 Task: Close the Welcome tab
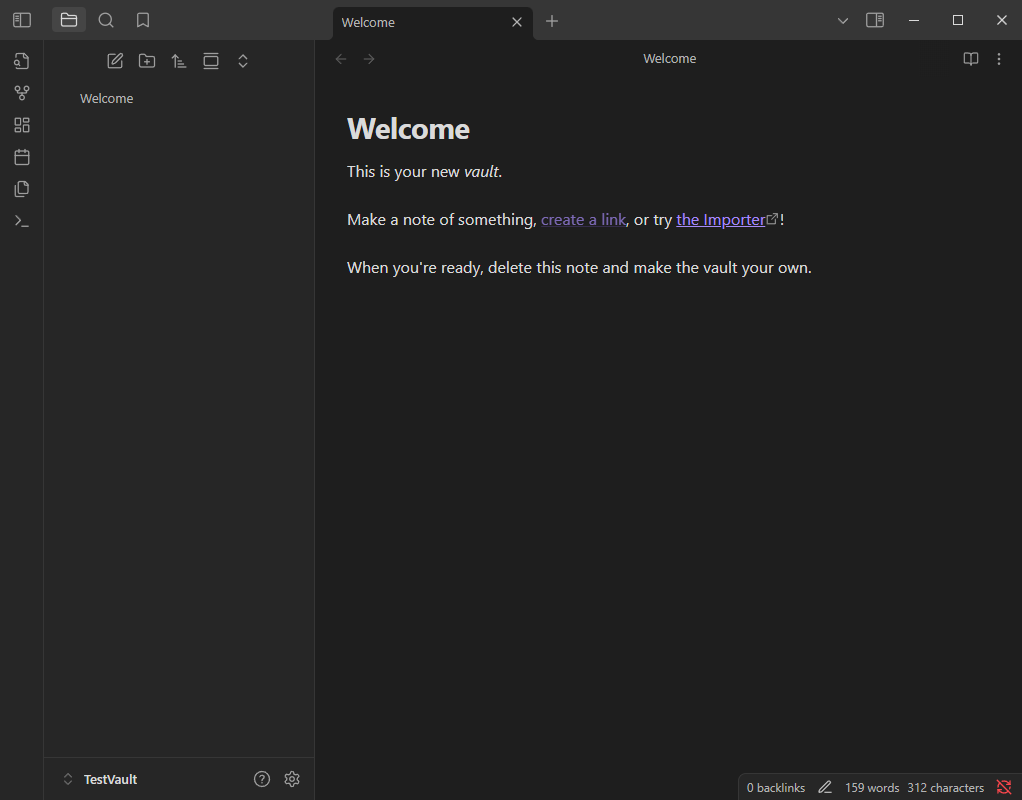517,22
